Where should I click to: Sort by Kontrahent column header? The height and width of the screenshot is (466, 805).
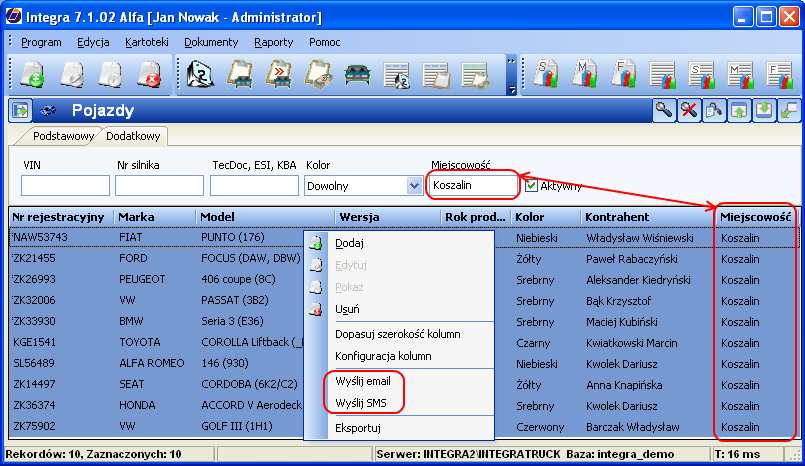[x=648, y=217]
